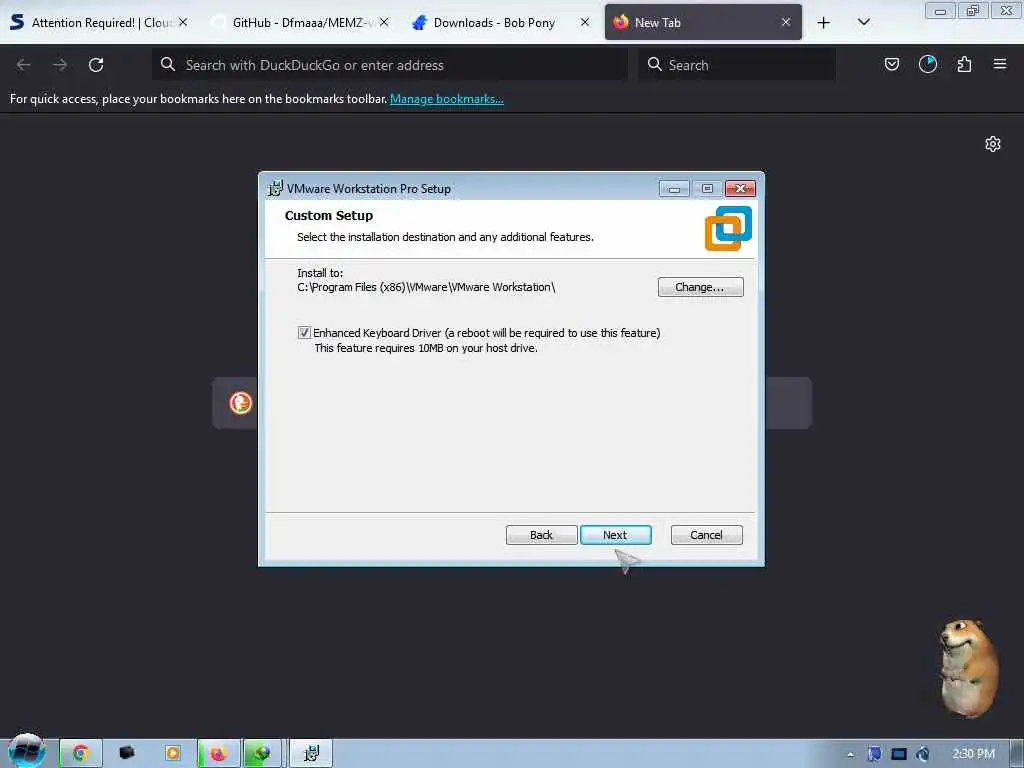Screen dimensions: 1024x768
Task: Click the Custom Setup heading
Action: tap(328, 216)
